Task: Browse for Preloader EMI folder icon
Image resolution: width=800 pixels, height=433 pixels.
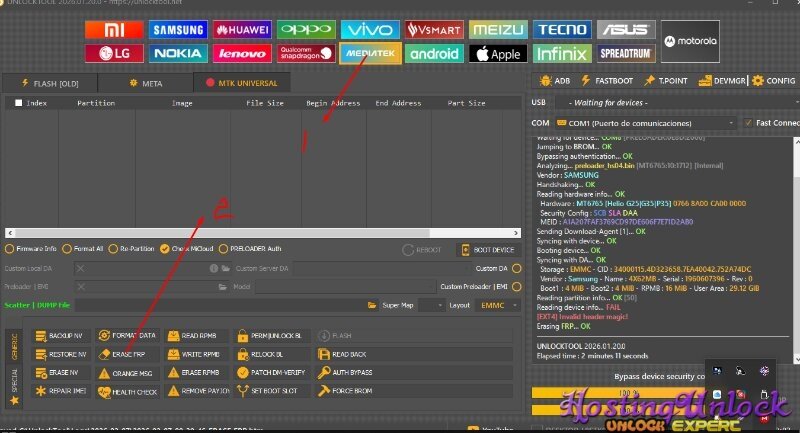Action: tap(222, 287)
